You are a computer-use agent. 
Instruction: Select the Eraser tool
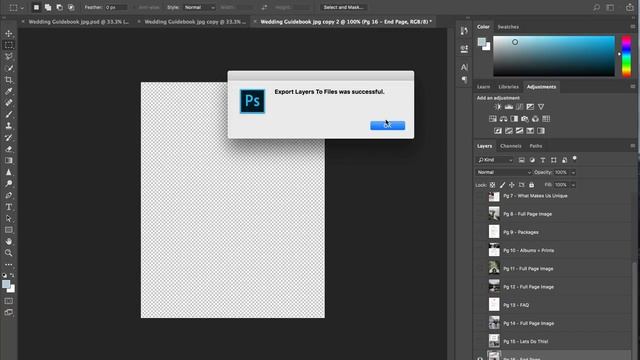click(9, 149)
